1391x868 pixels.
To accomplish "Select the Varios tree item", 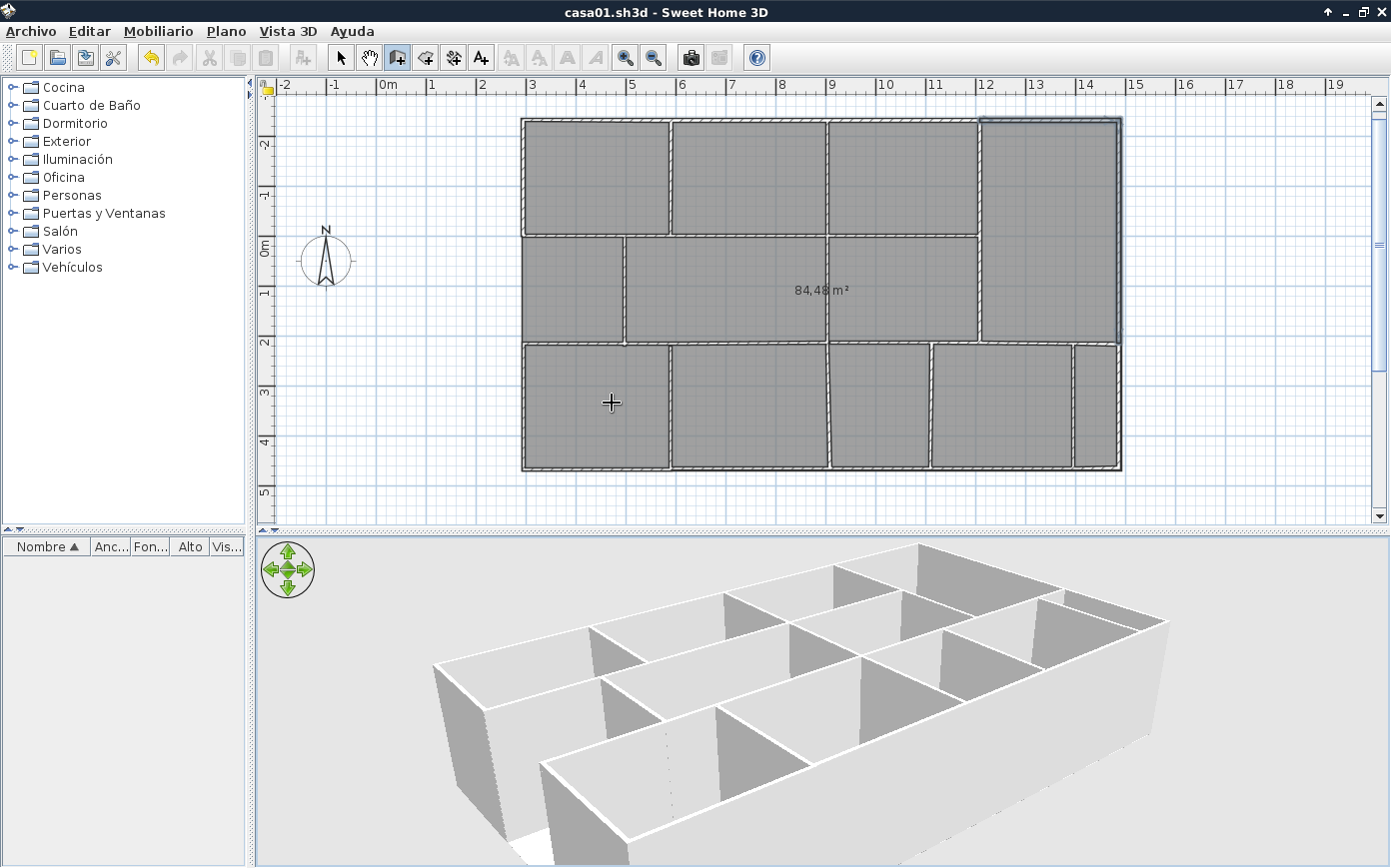I will [62, 249].
